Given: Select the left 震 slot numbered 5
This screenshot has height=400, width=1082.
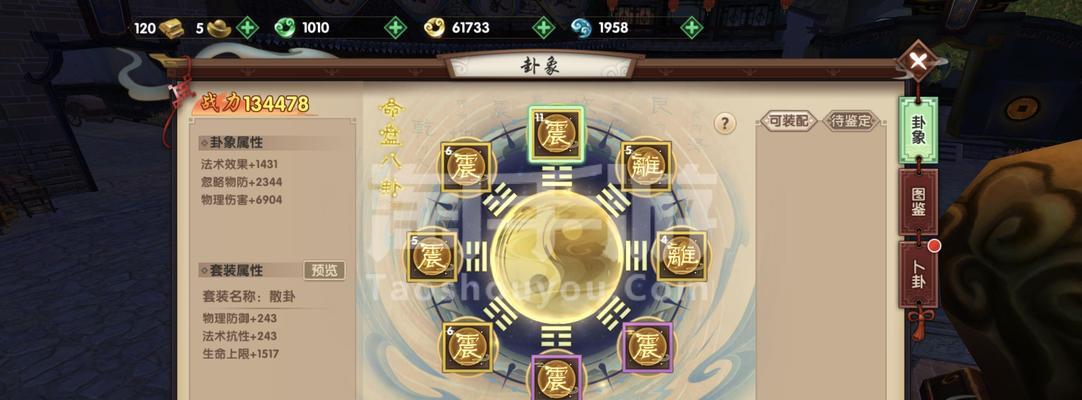Looking at the screenshot, I should [x=432, y=257].
